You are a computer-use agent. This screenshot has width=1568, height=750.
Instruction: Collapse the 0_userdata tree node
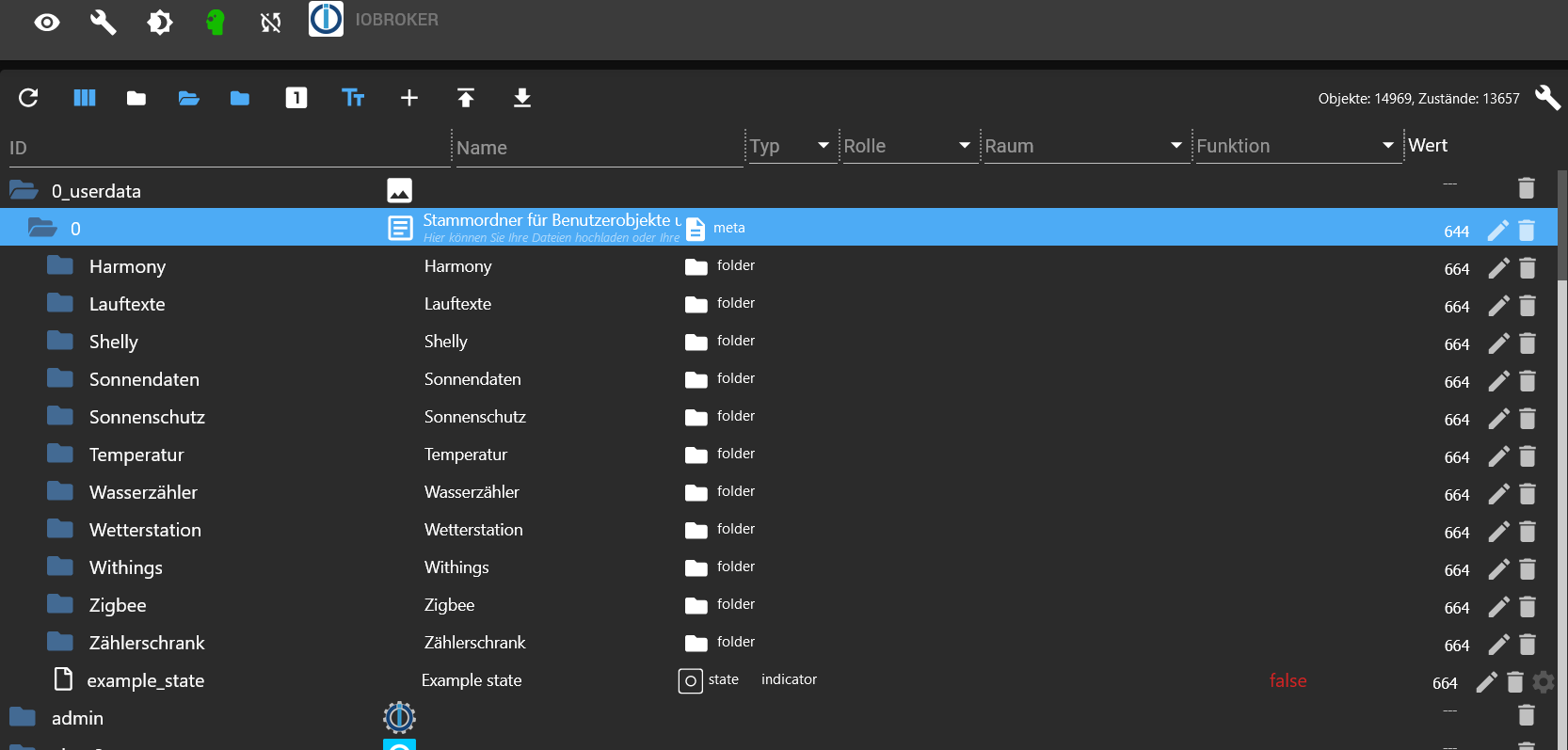click(x=24, y=190)
